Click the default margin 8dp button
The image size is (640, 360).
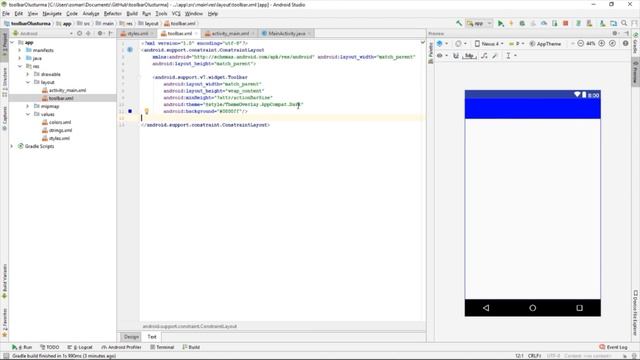click(x=469, y=56)
